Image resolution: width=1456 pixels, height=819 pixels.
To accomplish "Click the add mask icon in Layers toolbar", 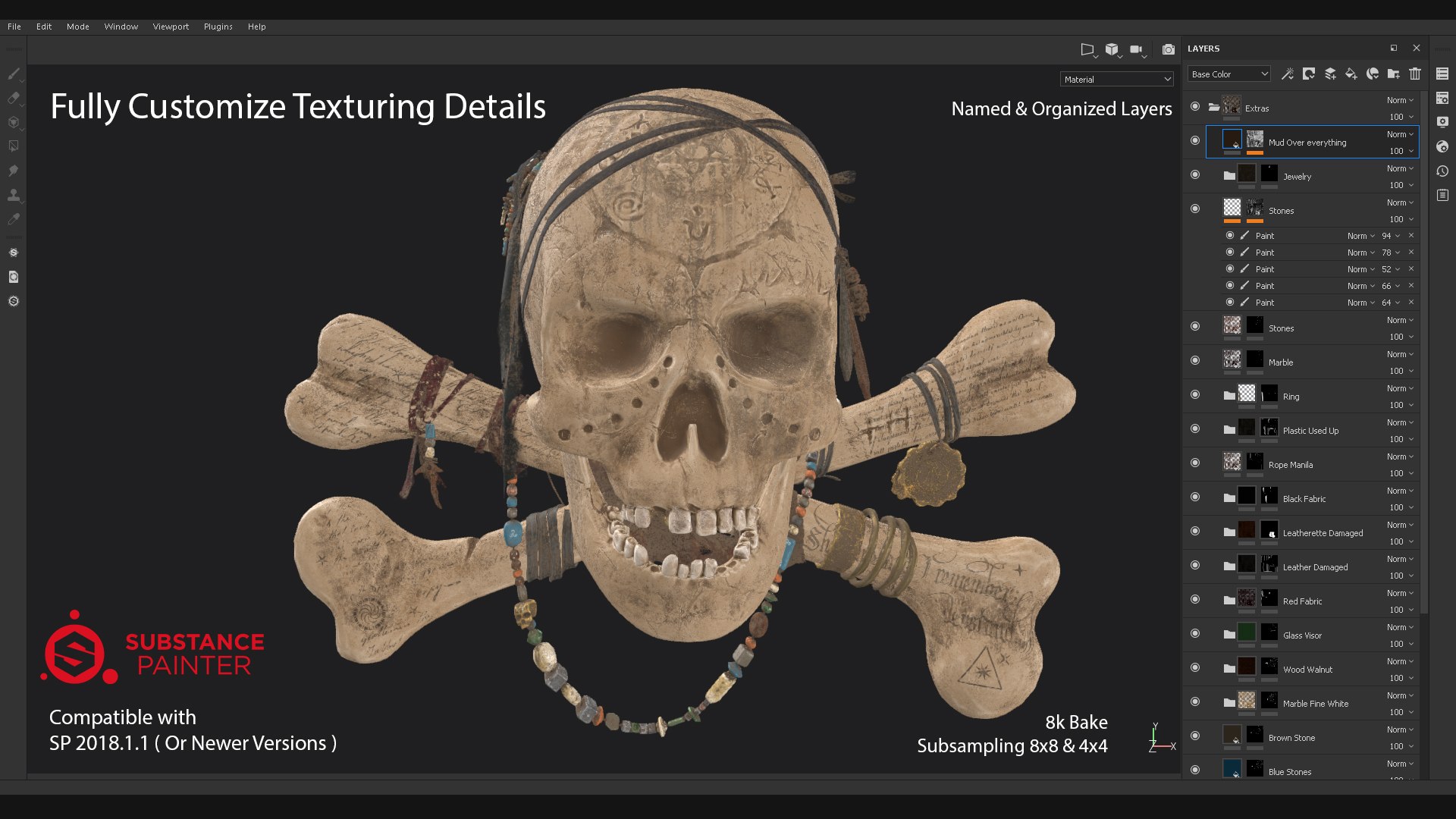I will pyautogui.click(x=1309, y=74).
